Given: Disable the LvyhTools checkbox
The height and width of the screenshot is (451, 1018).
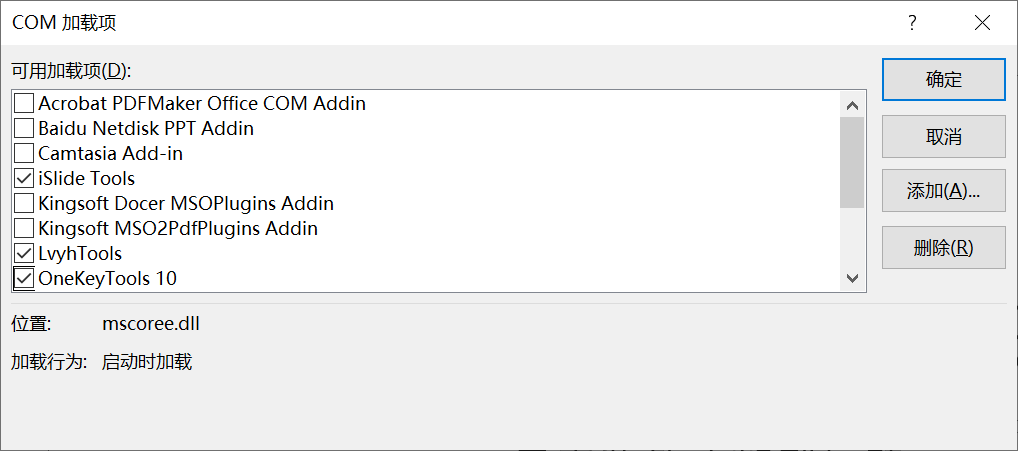Looking at the screenshot, I should click(24, 254).
